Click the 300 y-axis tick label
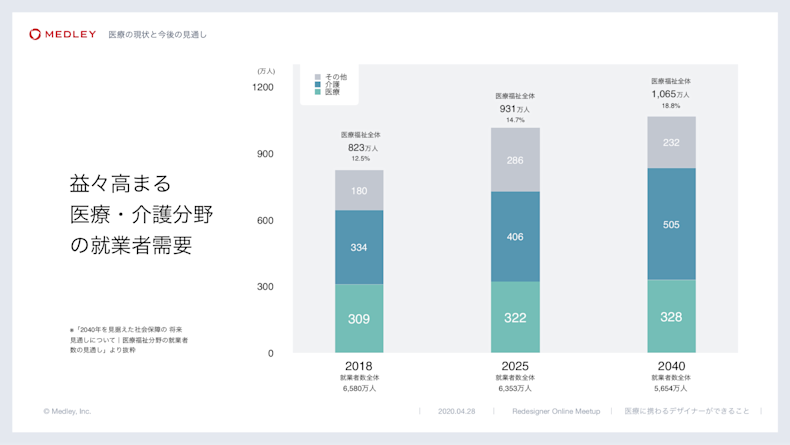The width and height of the screenshot is (790, 445). pos(265,287)
